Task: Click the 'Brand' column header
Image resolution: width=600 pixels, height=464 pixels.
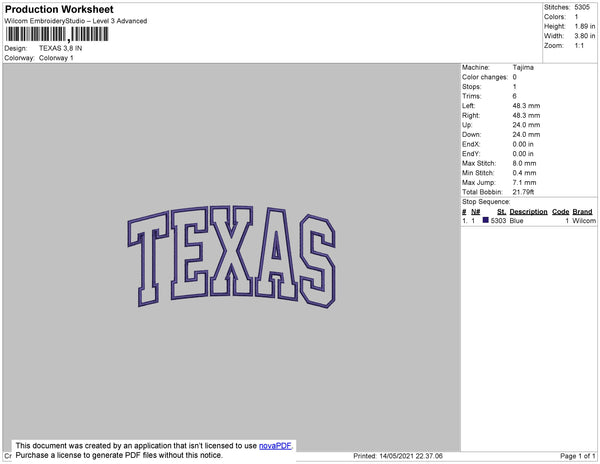Action: tap(582, 212)
